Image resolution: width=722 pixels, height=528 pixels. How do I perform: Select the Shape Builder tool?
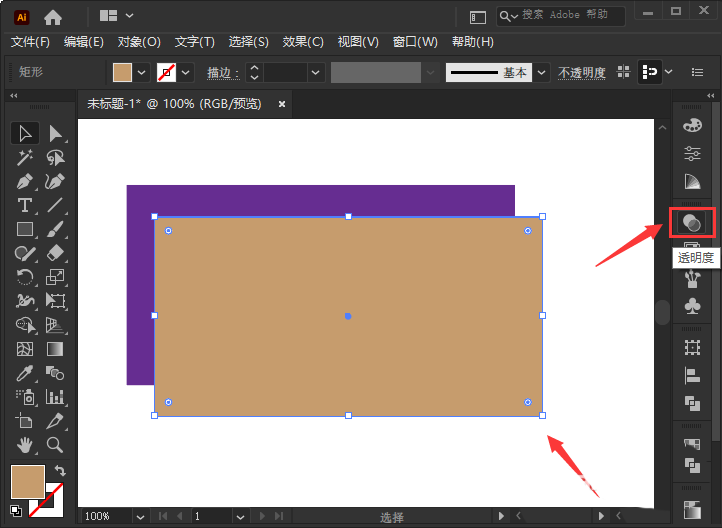coord(25,325)
